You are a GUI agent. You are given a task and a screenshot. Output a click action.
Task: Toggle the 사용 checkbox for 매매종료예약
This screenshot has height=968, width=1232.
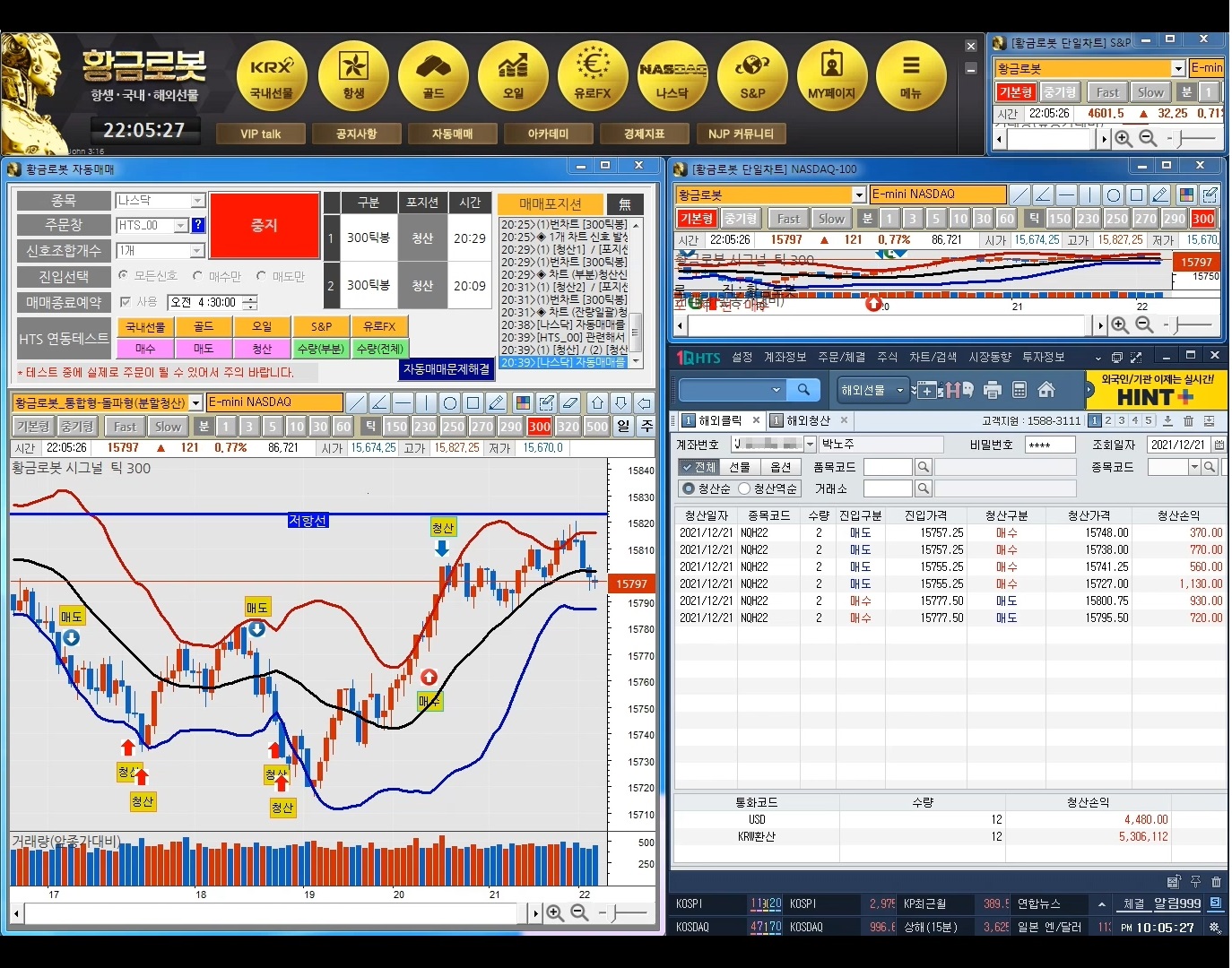(x=126, y=302)
